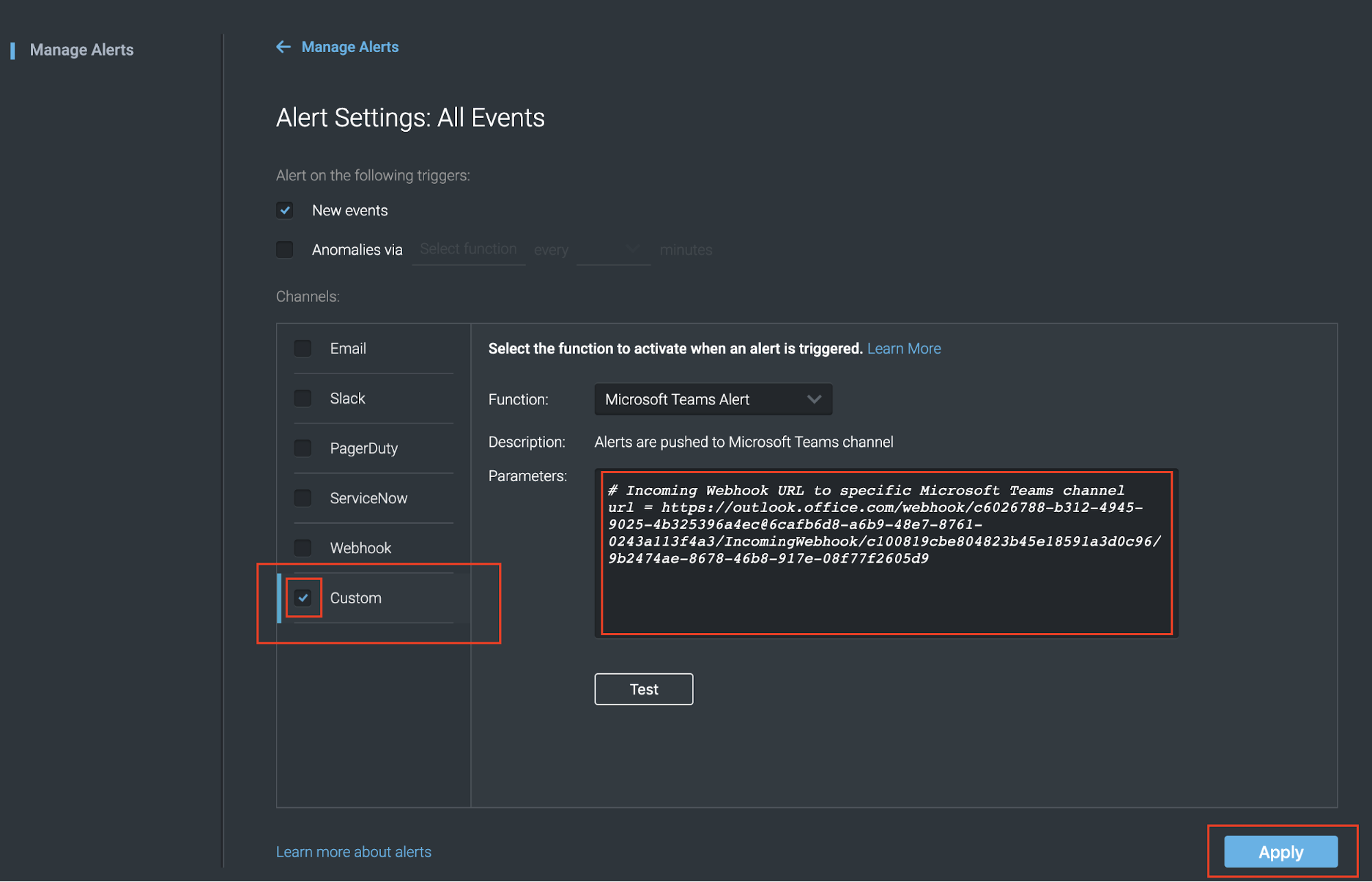1372x882 pixels.
Task: Expand the every minutes interval dropdown
Action: 613,250
